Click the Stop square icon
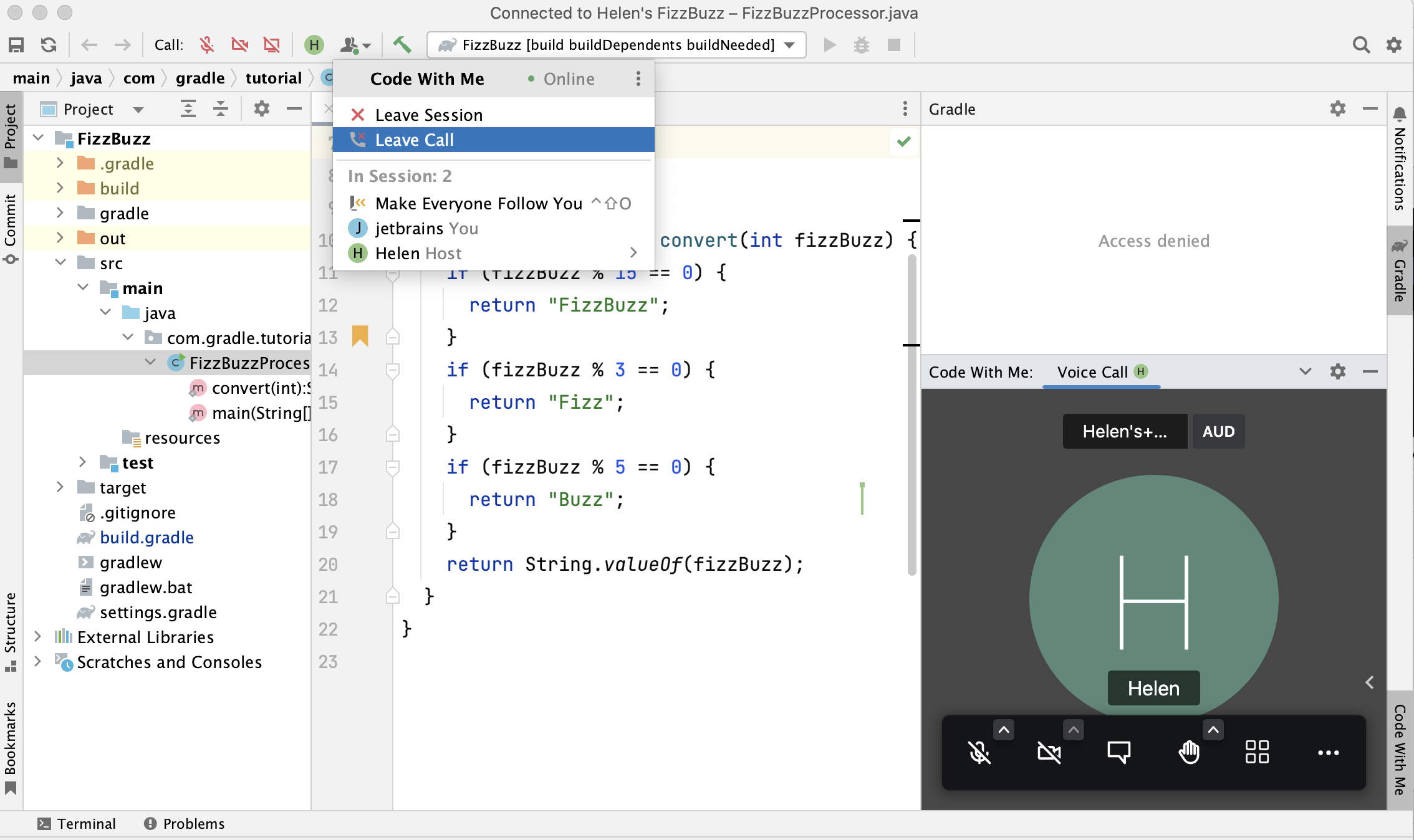Viewport: 1414px width, 840px height. (x=894, y=45)
